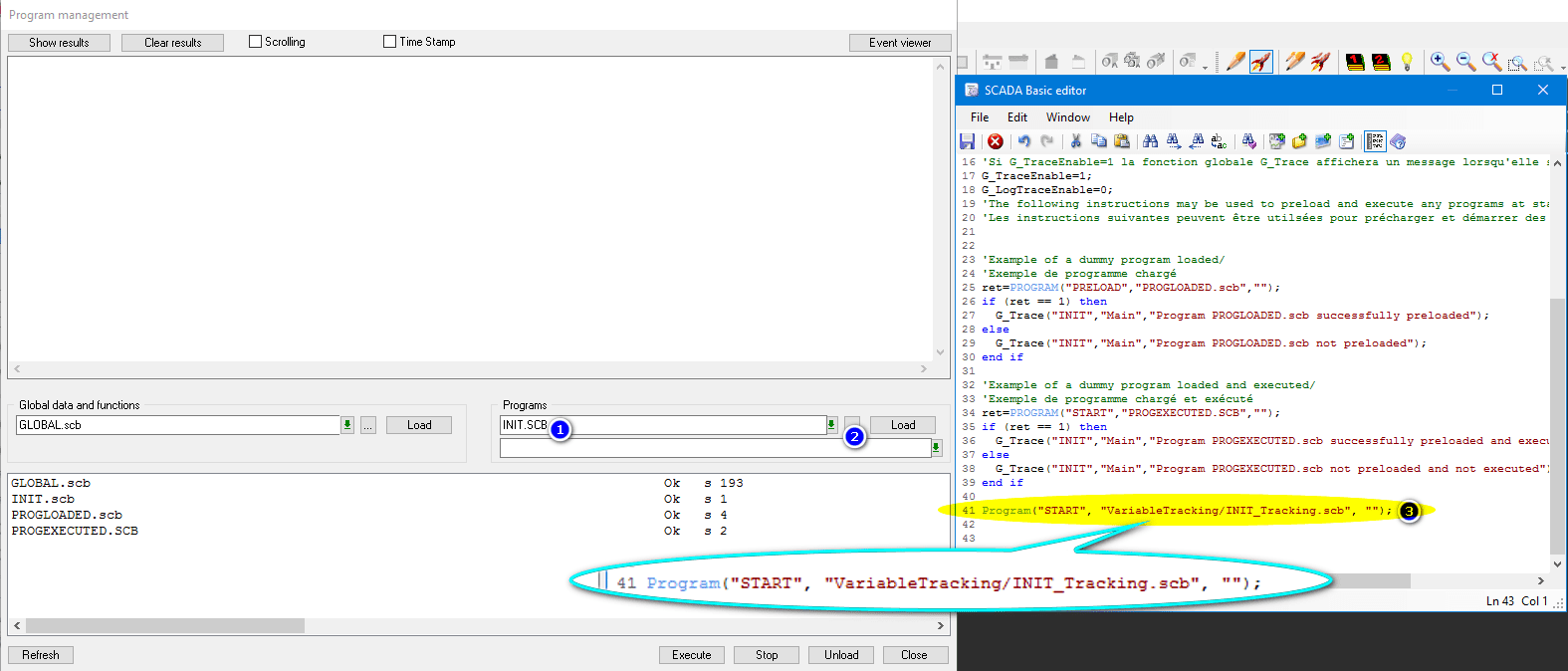Find previous occurrence binoculars icon

(1197, 141)
